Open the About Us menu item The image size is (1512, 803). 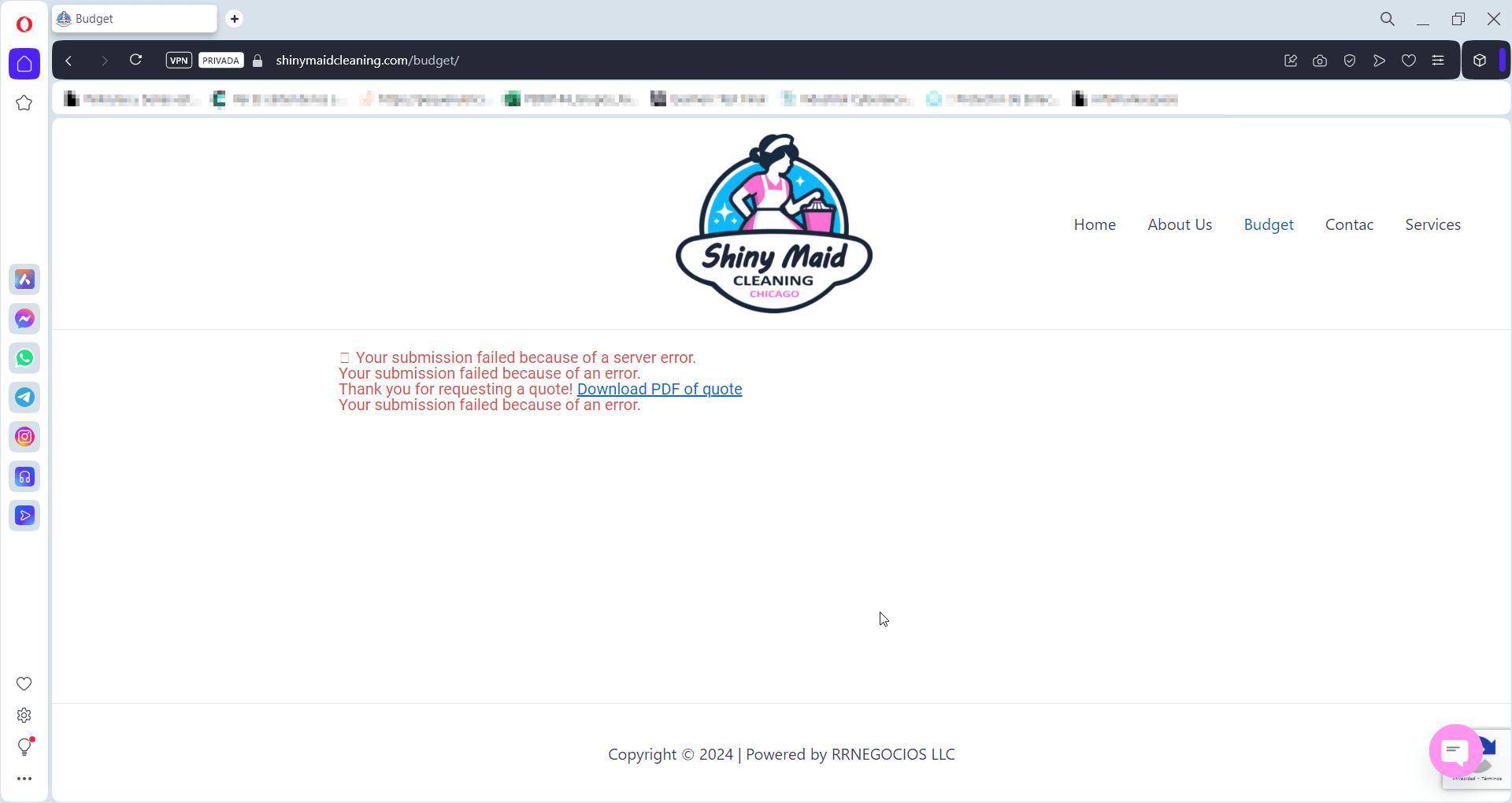pyautogui.click(x=1180, y=224)
